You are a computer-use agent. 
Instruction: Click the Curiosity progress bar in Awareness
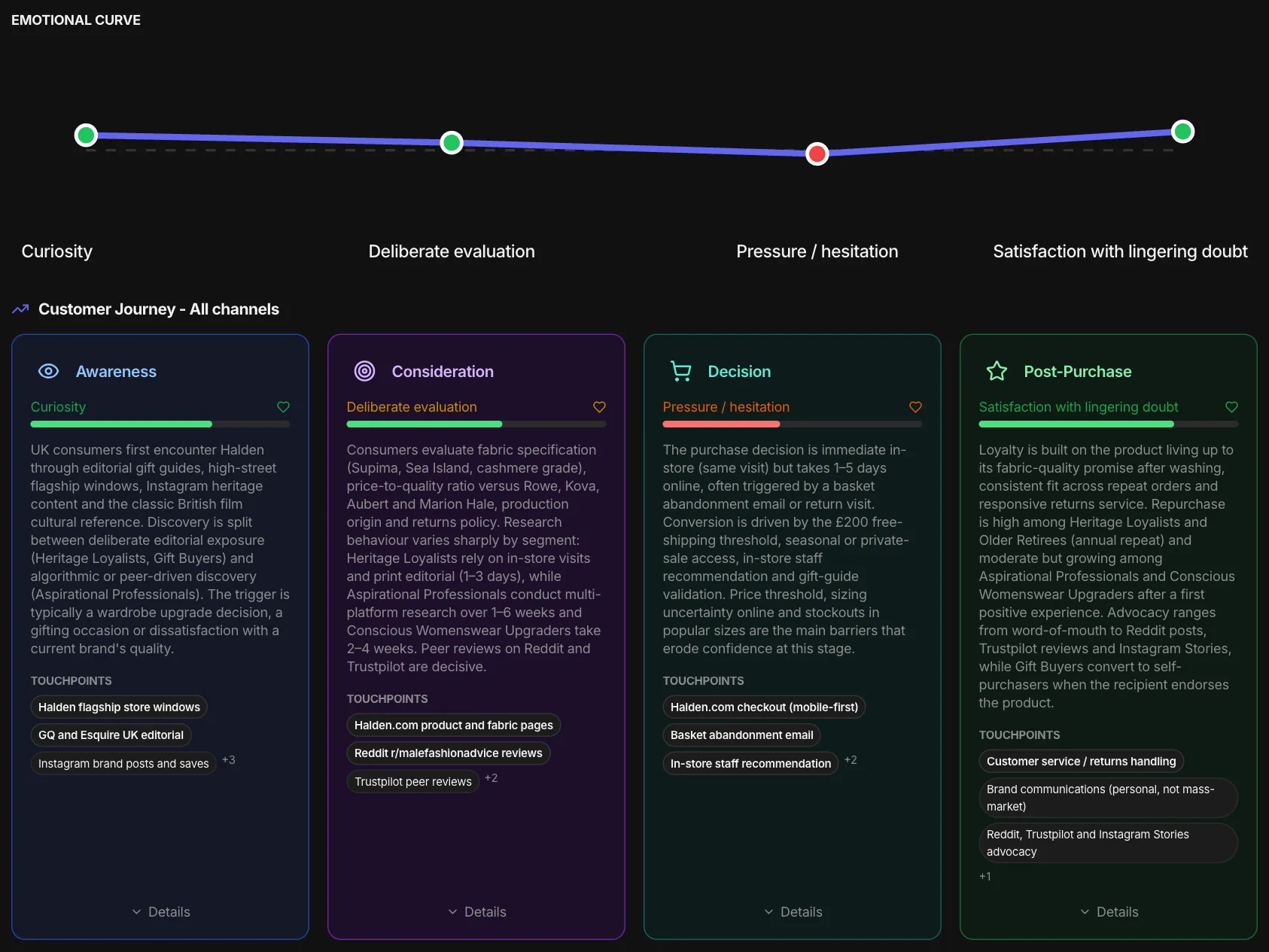(160, 424)
